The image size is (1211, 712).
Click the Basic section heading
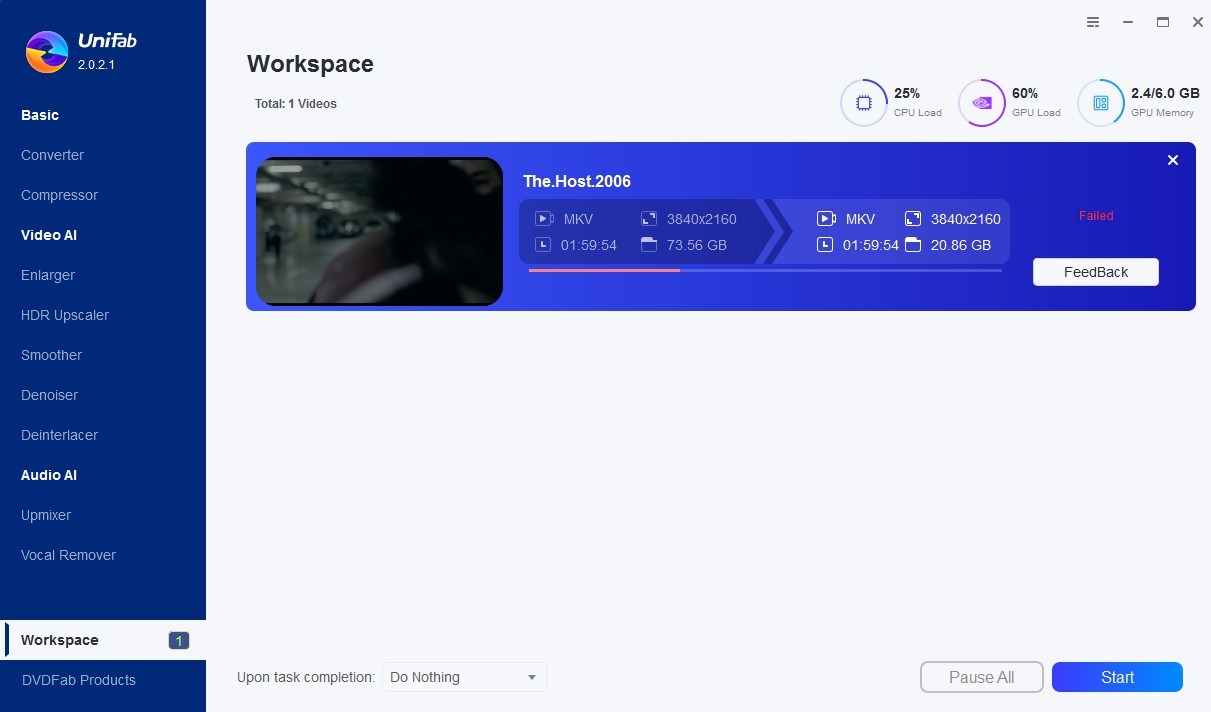coord(40,115)
